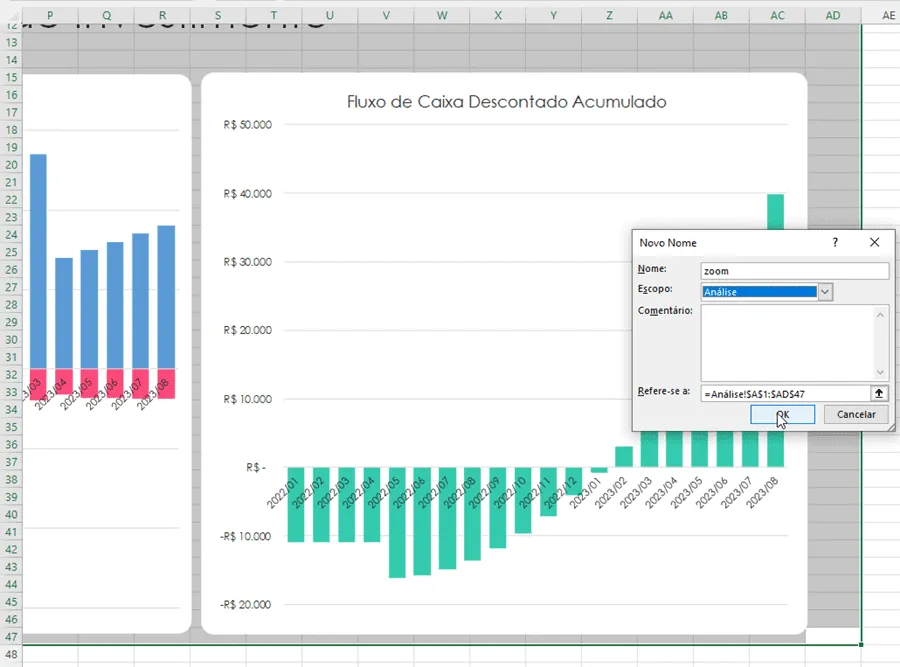Select row header 48
This screenshot has height=667, width=900.
tap(11, 654)
